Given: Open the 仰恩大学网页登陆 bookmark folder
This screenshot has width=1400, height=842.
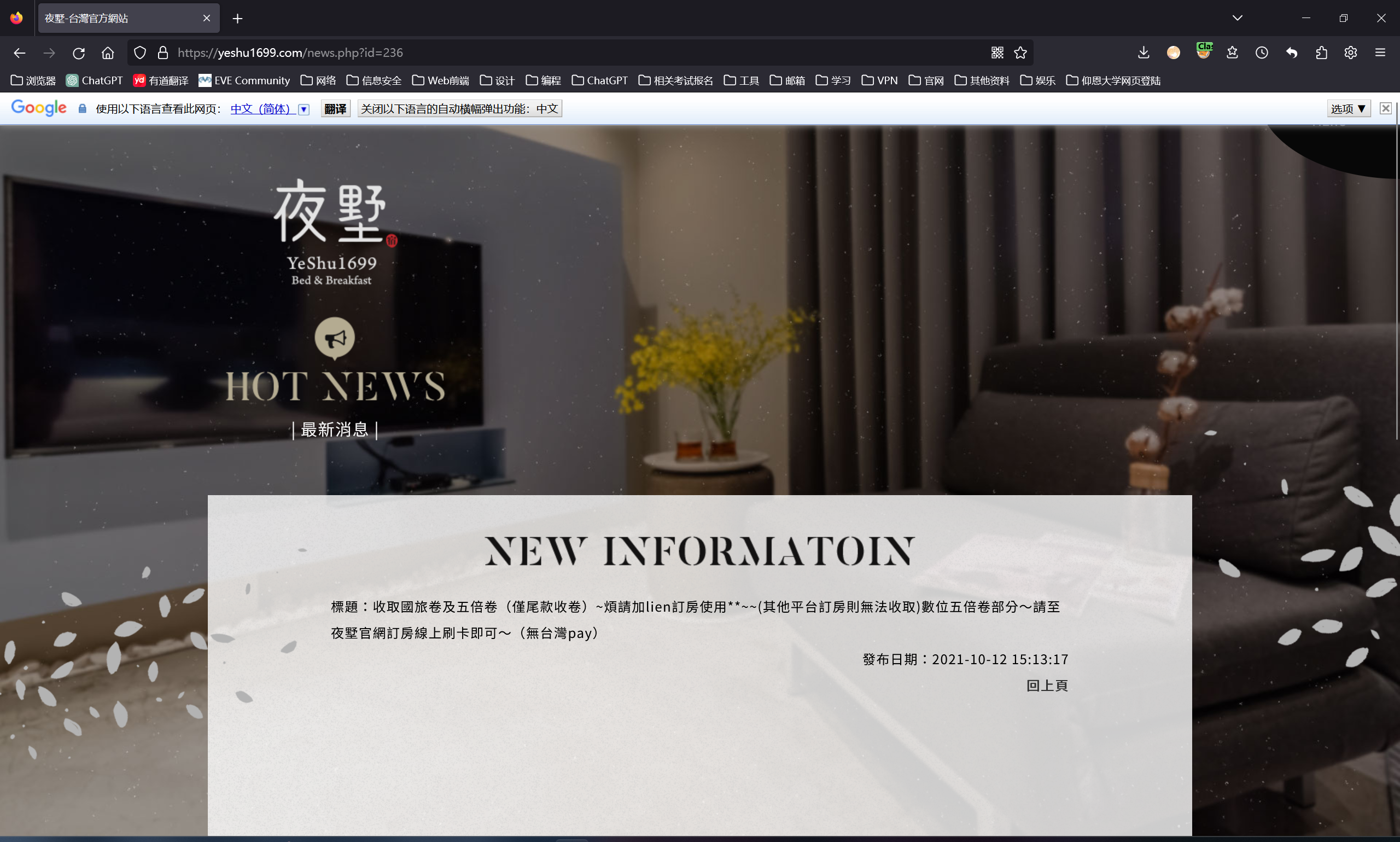Looking at the screenshot, I should click(x=1113, y=80).
